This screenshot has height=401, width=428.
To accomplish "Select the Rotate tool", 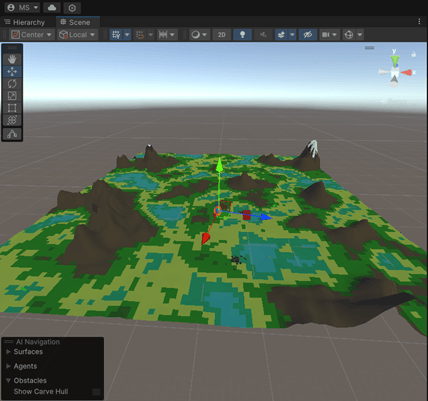I will [x=12, y=83].
